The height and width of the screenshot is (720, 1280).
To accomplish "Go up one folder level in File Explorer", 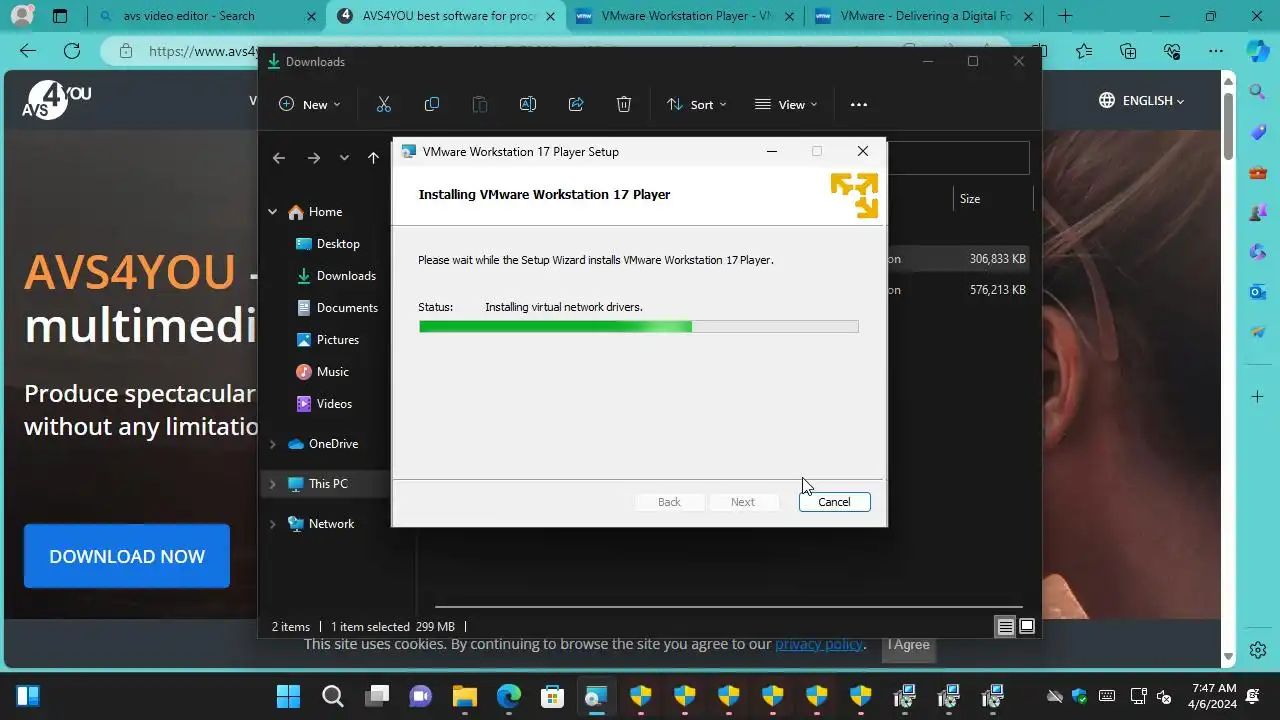I will coord(373,158).
